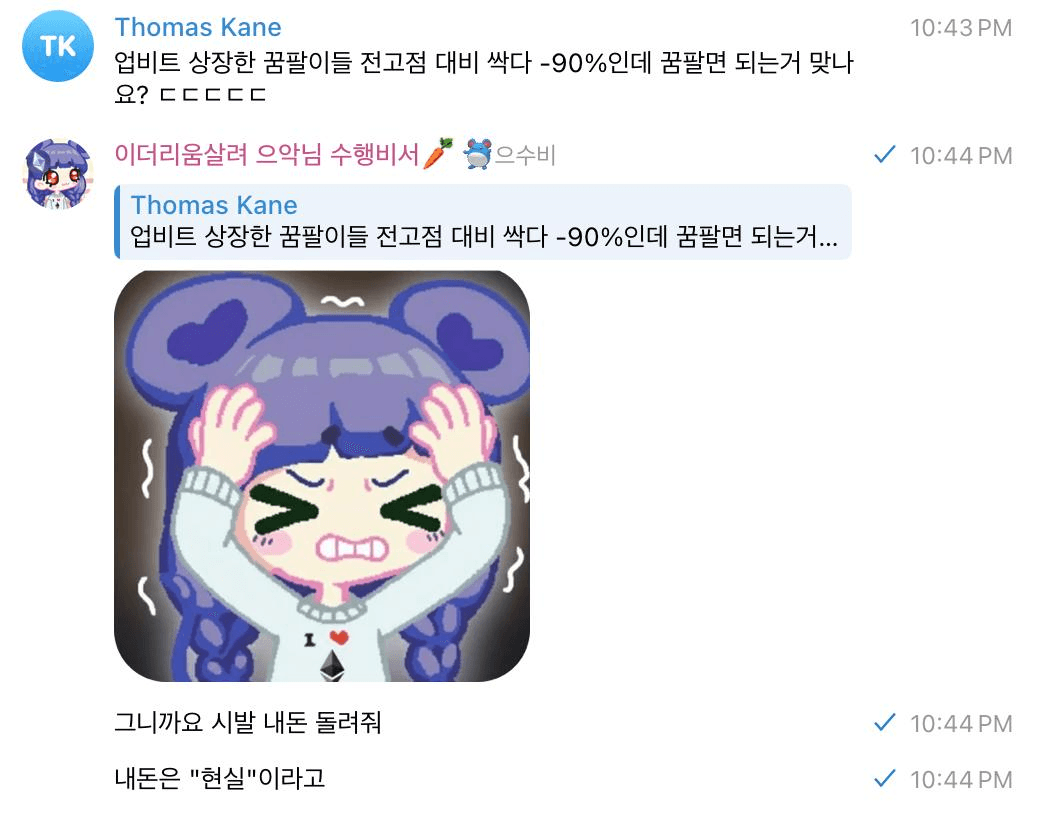Click the Thomas Kane name inside reply quote
Screen dimensions: 1046x816
[214, 205]
